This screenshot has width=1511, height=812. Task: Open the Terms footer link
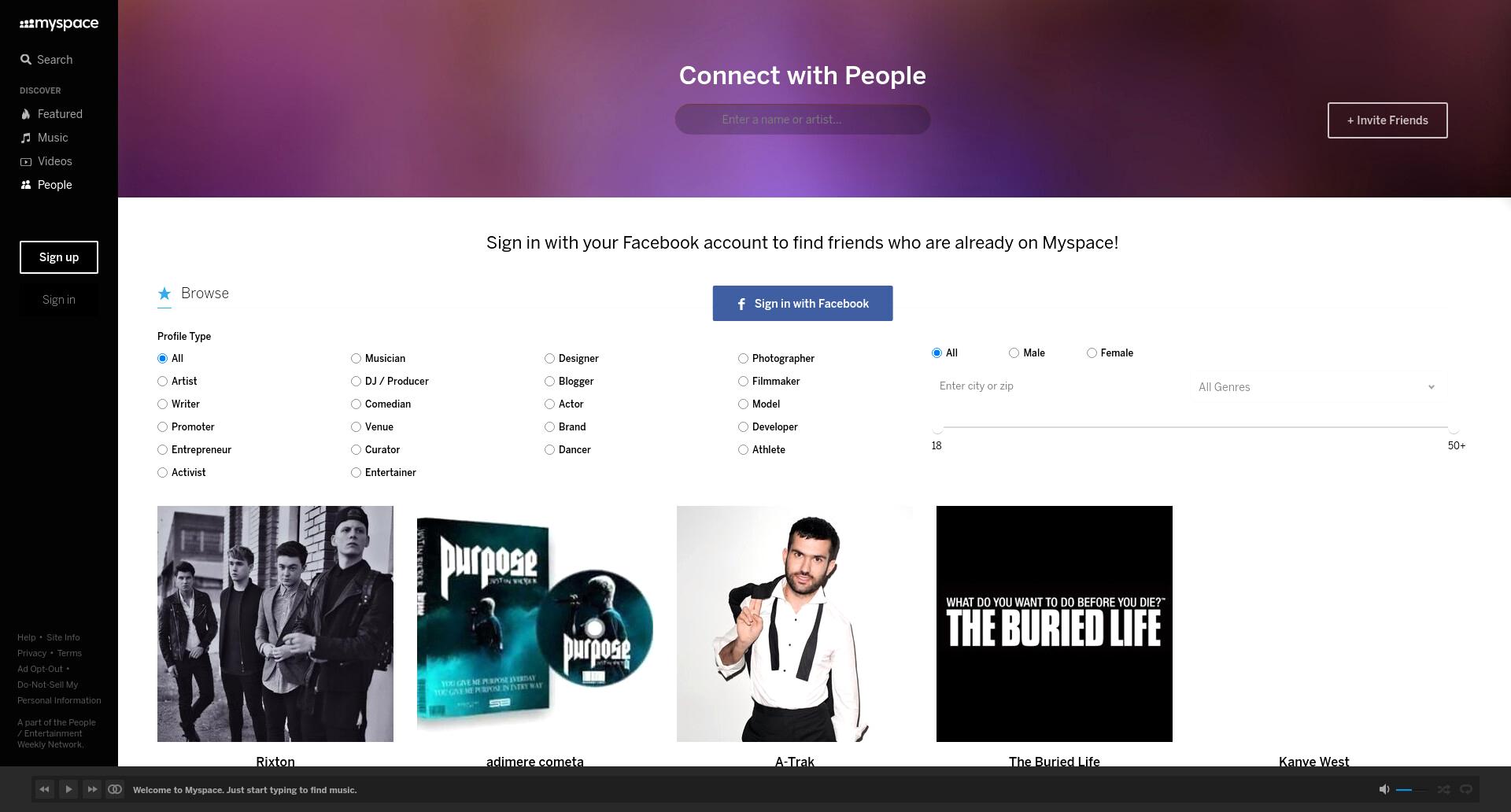pyautogui.click(x=69, y=653)
